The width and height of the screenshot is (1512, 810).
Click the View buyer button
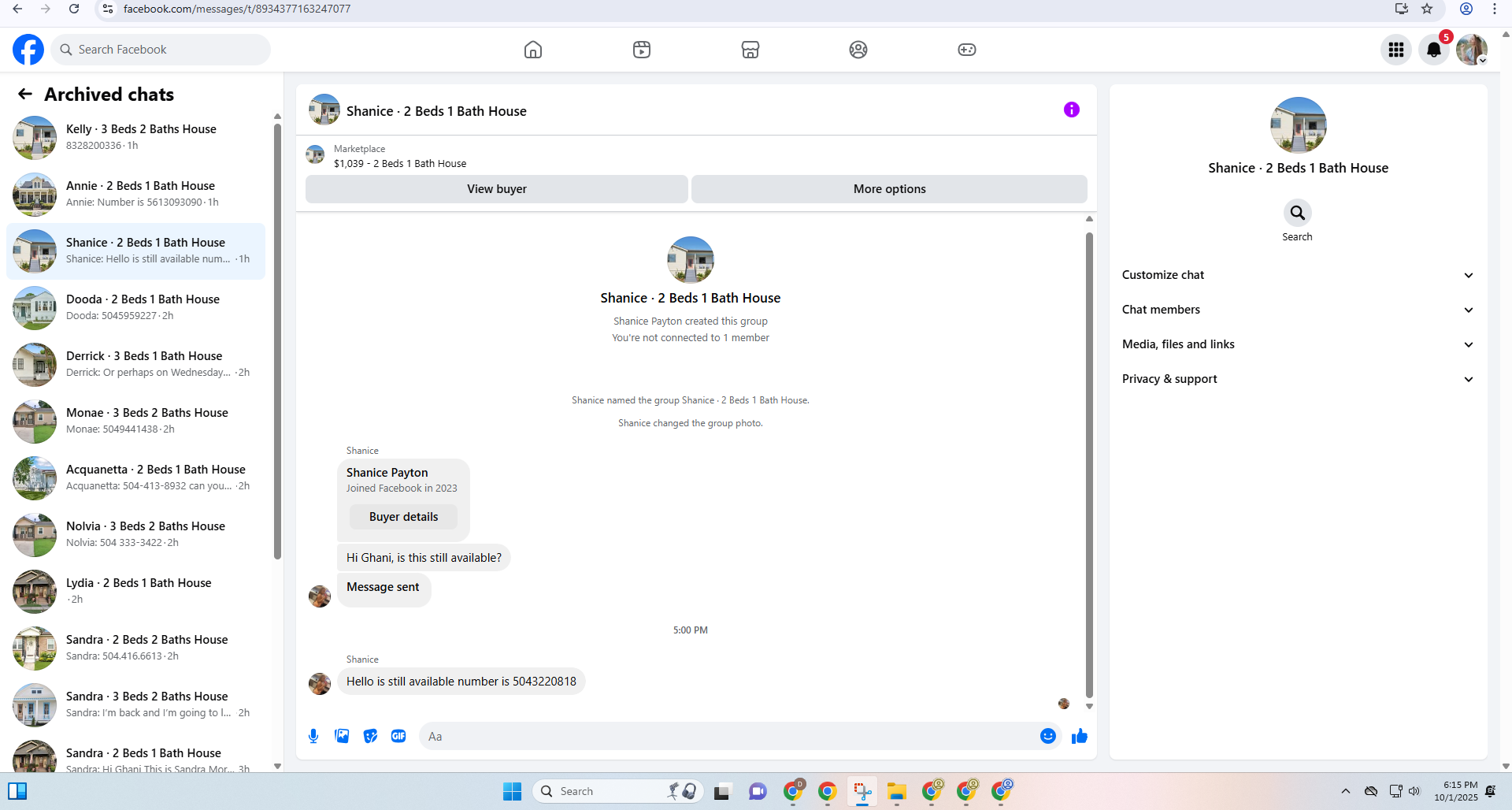point(497,189)
